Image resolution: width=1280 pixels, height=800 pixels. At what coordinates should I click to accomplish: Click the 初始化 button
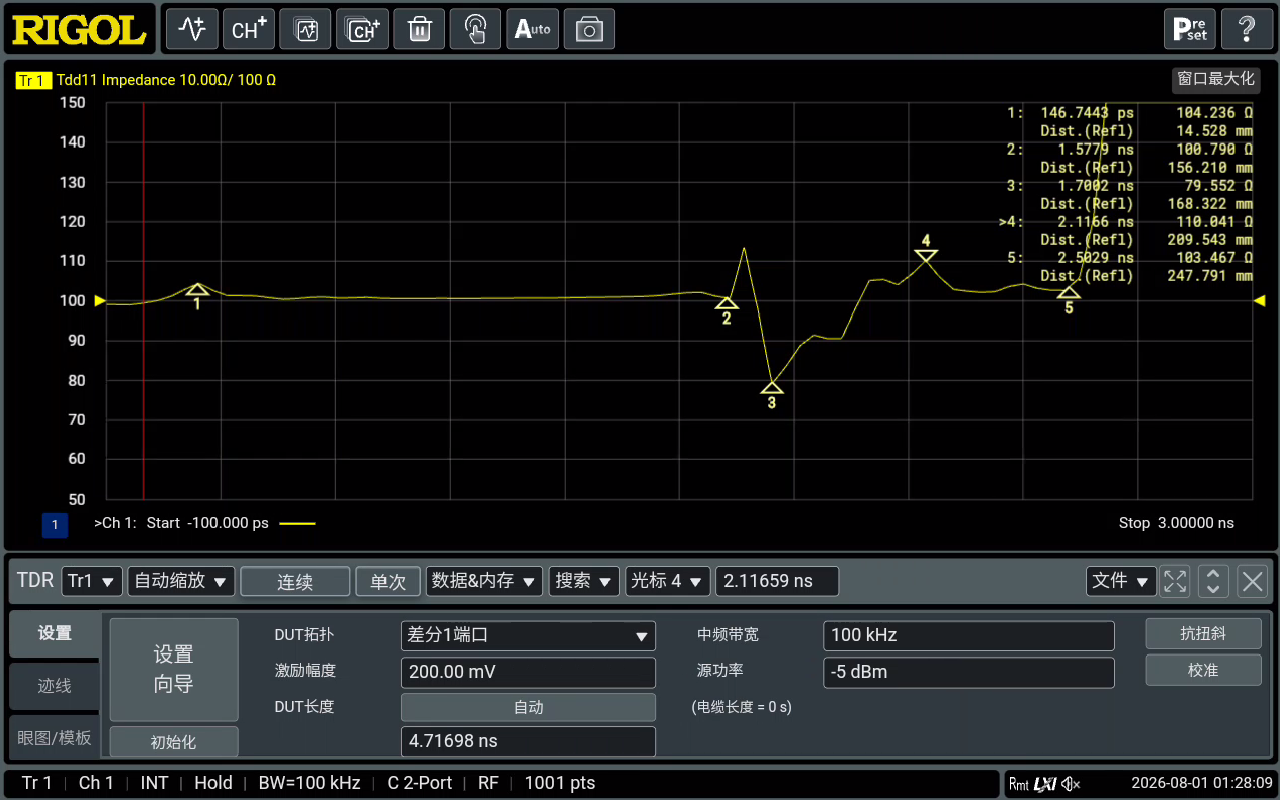(174, 742)
